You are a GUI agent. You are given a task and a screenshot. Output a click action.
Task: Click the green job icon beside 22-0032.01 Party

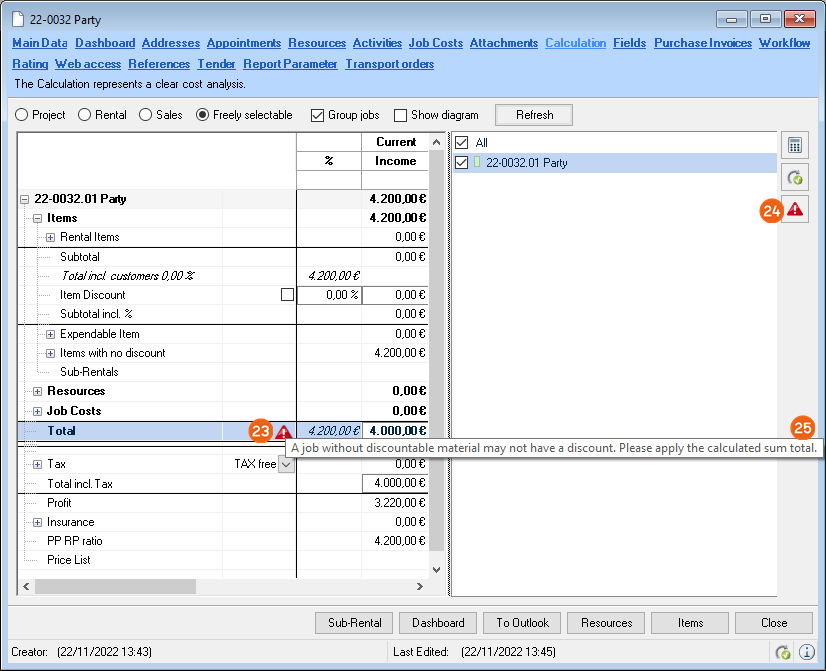pos(477,162)
